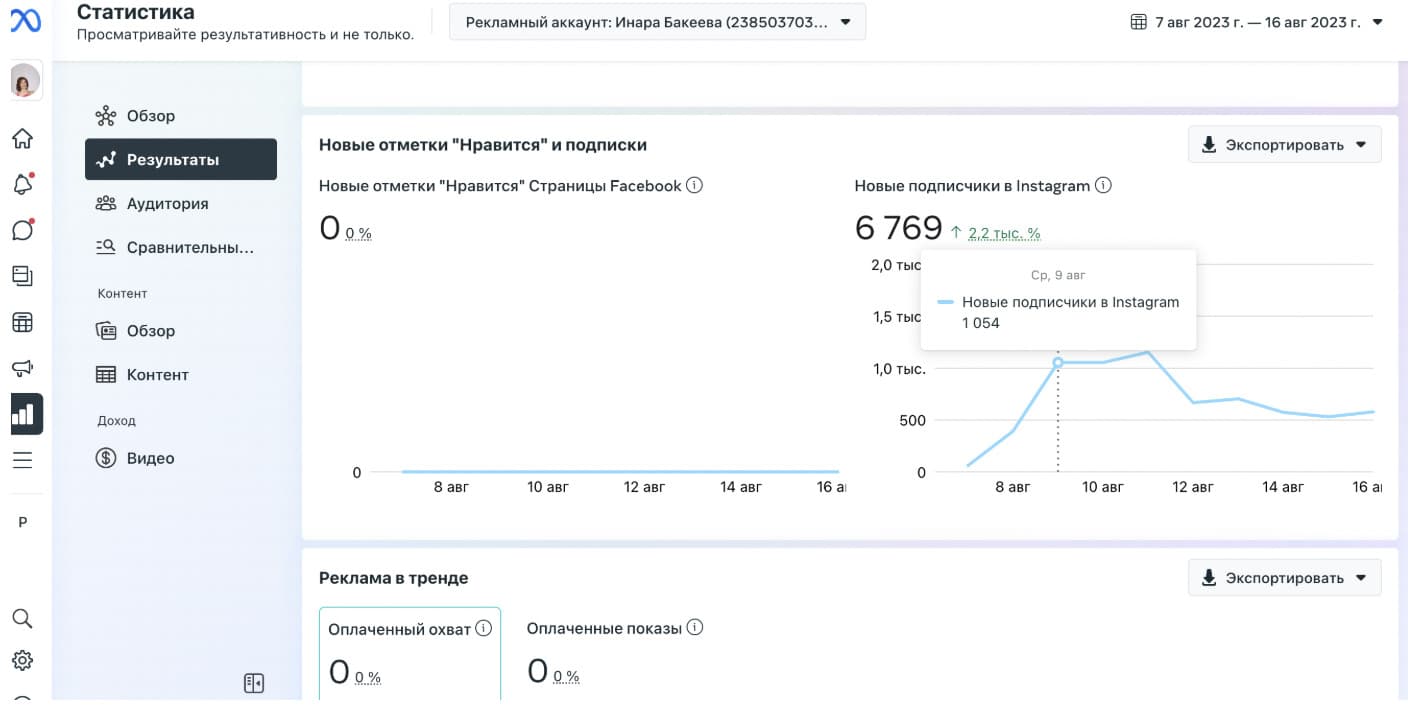Click info icon next to Оплаченные показы

[695, 628]
